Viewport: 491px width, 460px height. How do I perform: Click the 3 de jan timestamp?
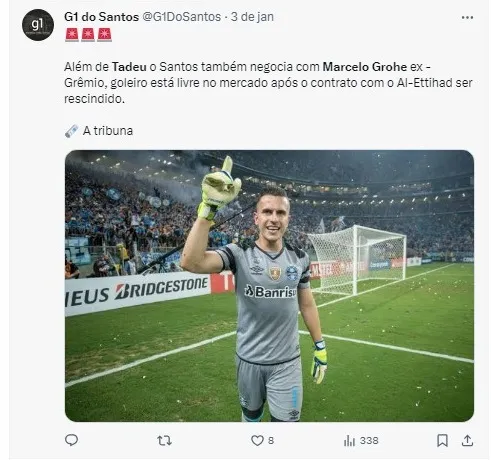click(x=252, y=17)
